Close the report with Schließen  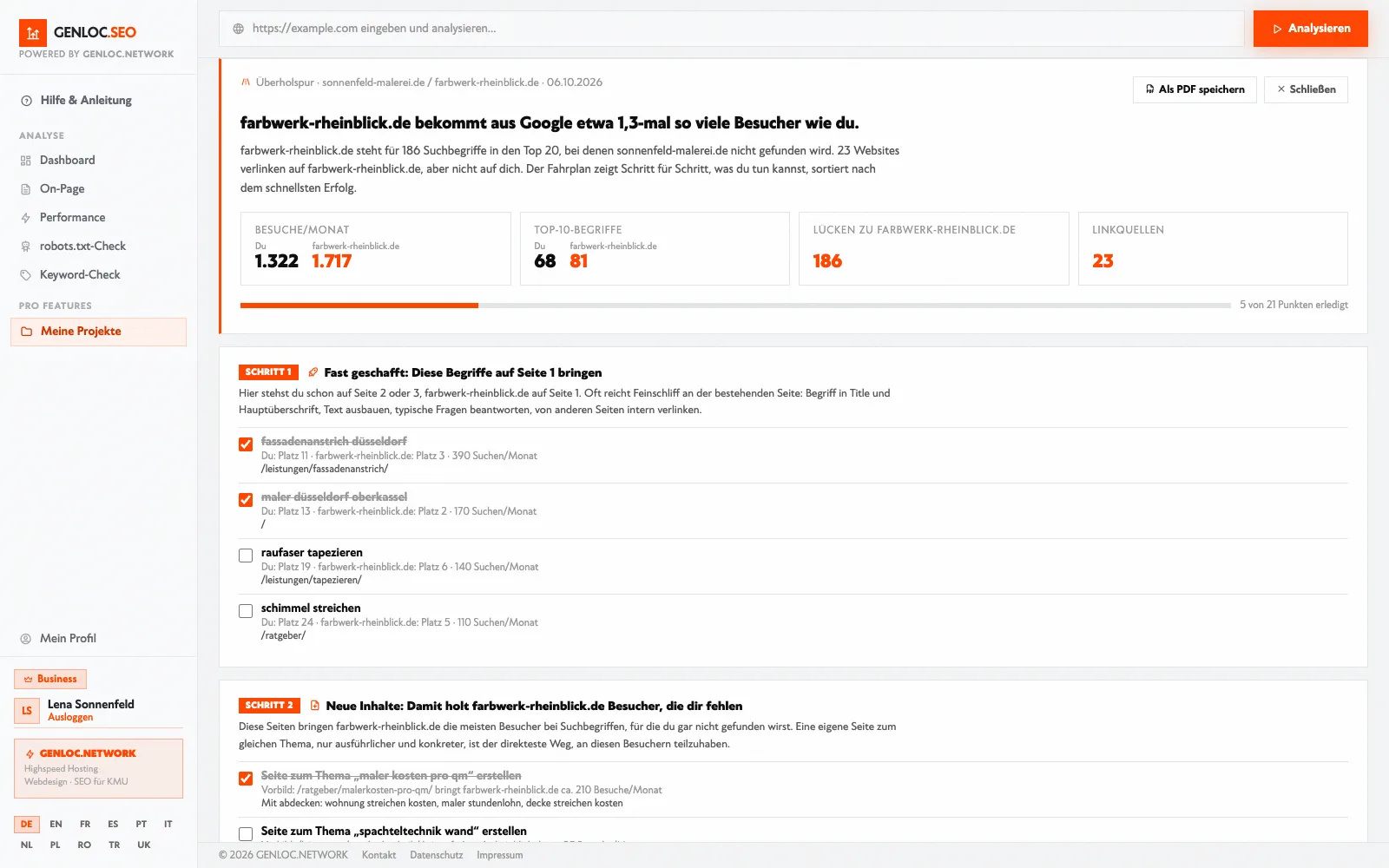[x=1306, y=89]
